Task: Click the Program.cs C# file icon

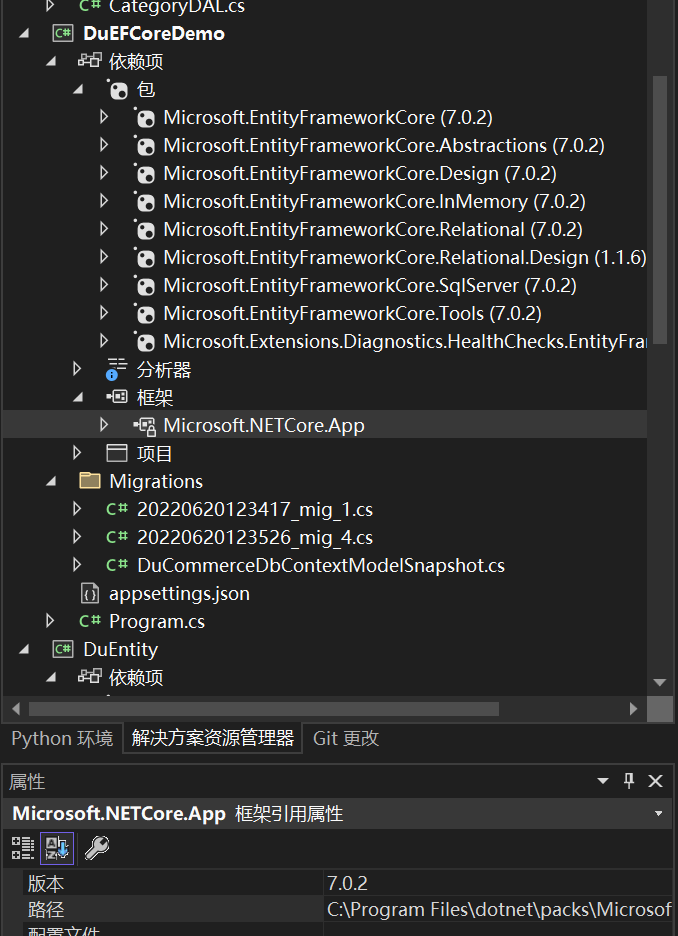Action: tap(90, 621)
